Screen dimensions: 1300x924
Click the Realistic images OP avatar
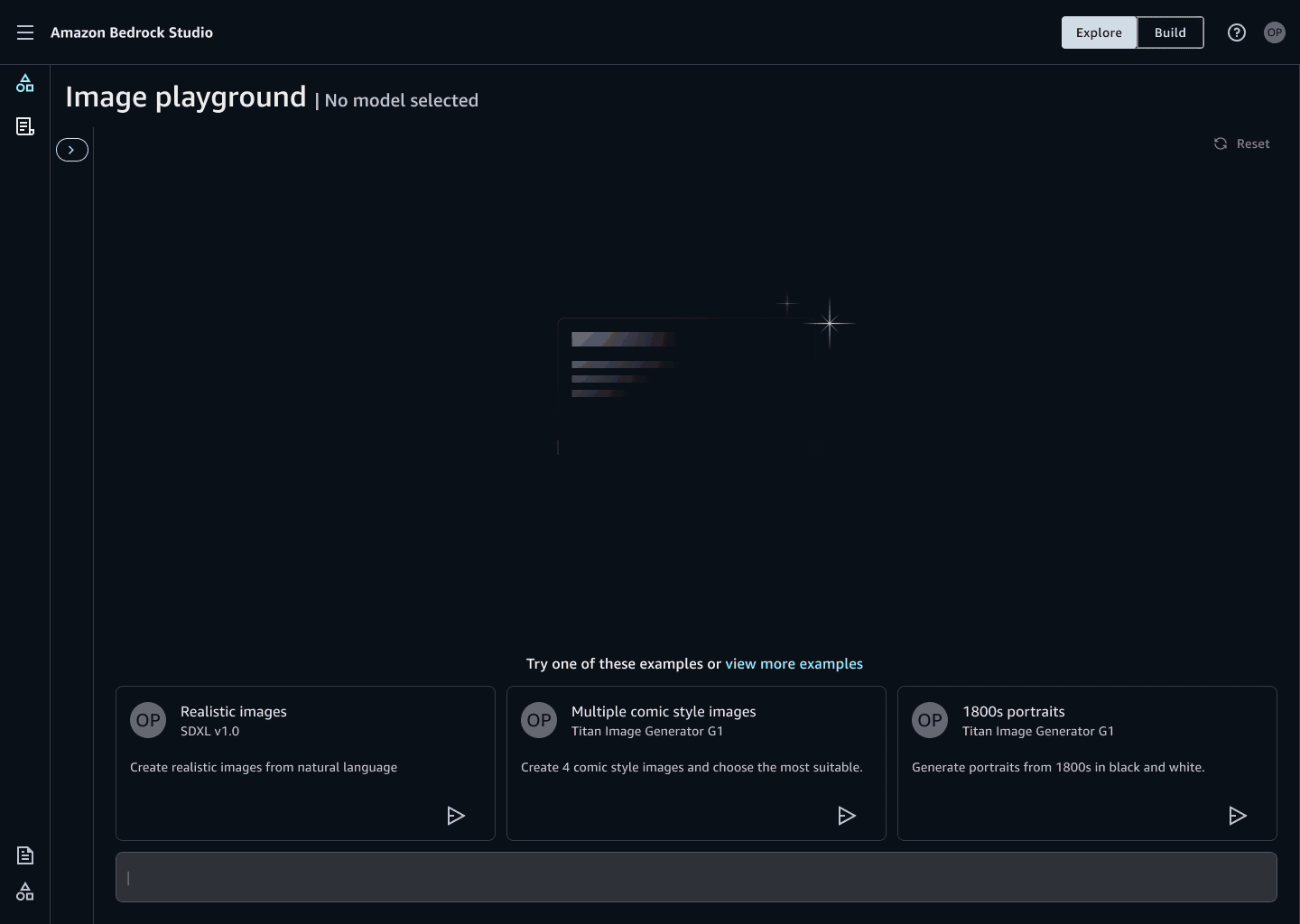click(148, 720)
